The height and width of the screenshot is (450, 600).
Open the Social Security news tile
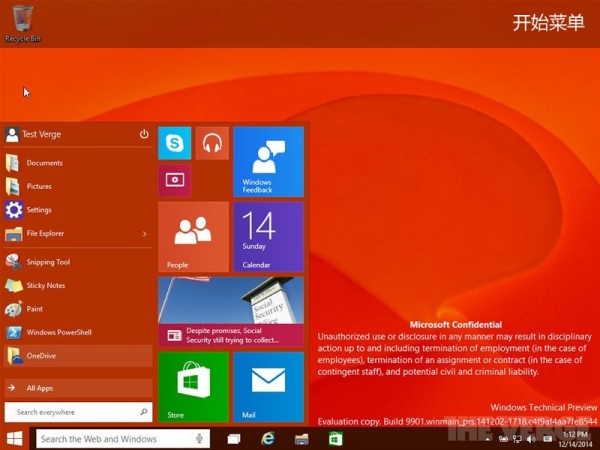click(230, 312)
